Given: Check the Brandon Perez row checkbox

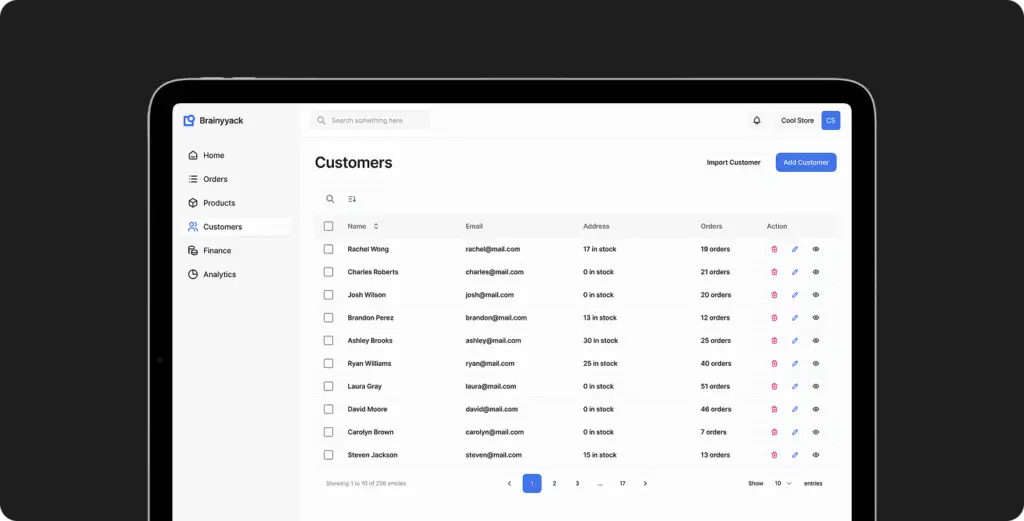Looking at the screenshot, I should click(328, 317).
